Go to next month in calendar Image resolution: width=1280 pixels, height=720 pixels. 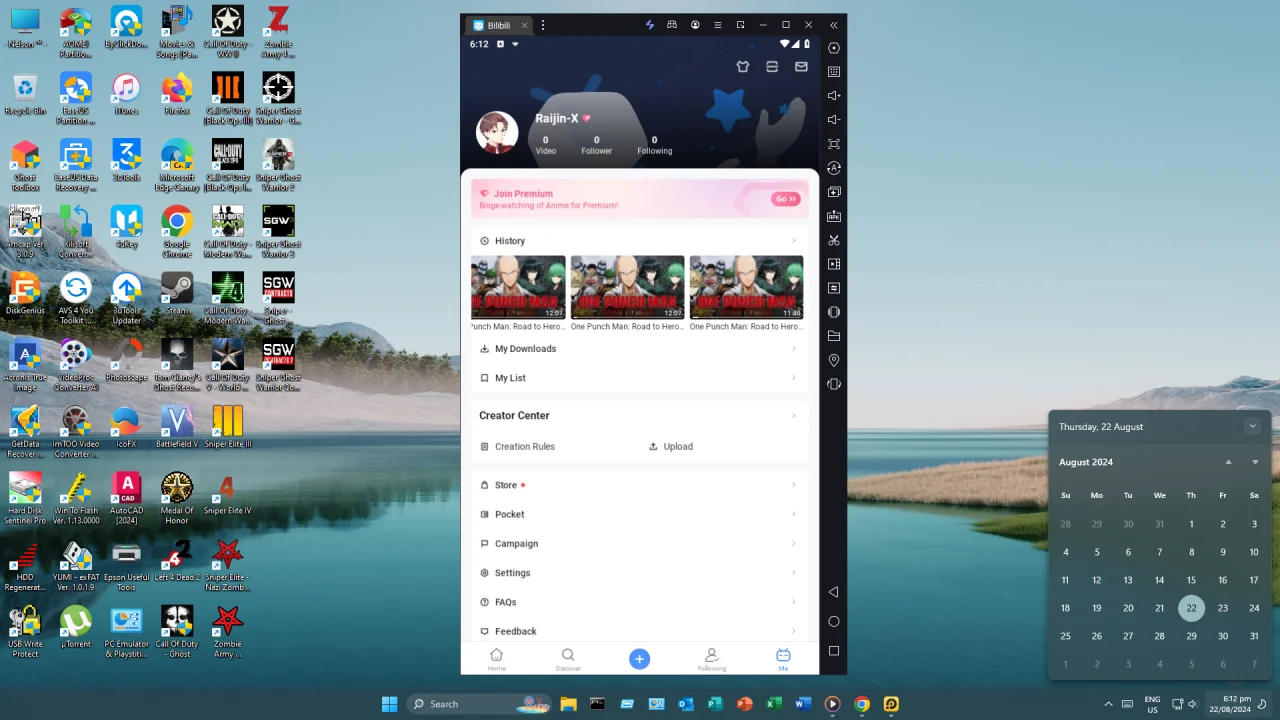(1255, 462)
